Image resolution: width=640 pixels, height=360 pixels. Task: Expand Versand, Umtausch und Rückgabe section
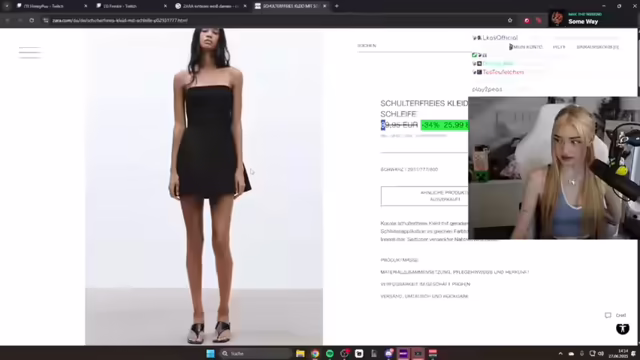tap(424, 296)
